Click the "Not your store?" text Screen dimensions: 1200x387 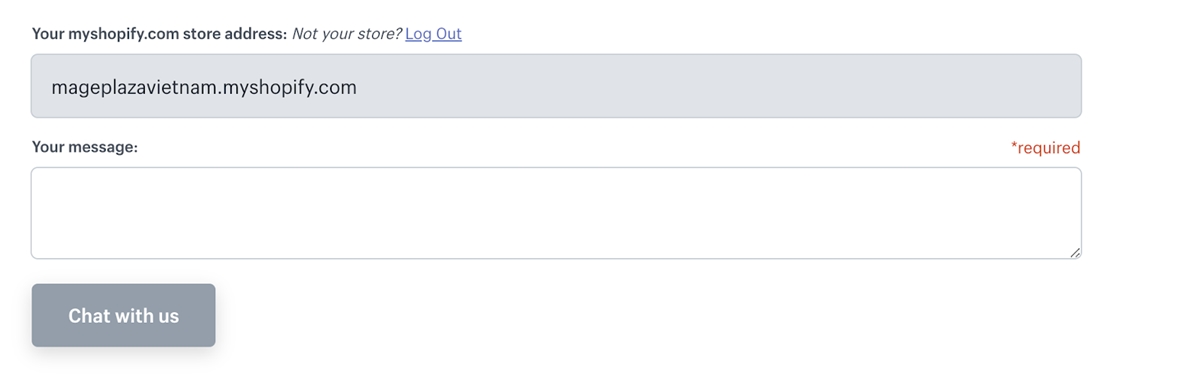(346, 34)
